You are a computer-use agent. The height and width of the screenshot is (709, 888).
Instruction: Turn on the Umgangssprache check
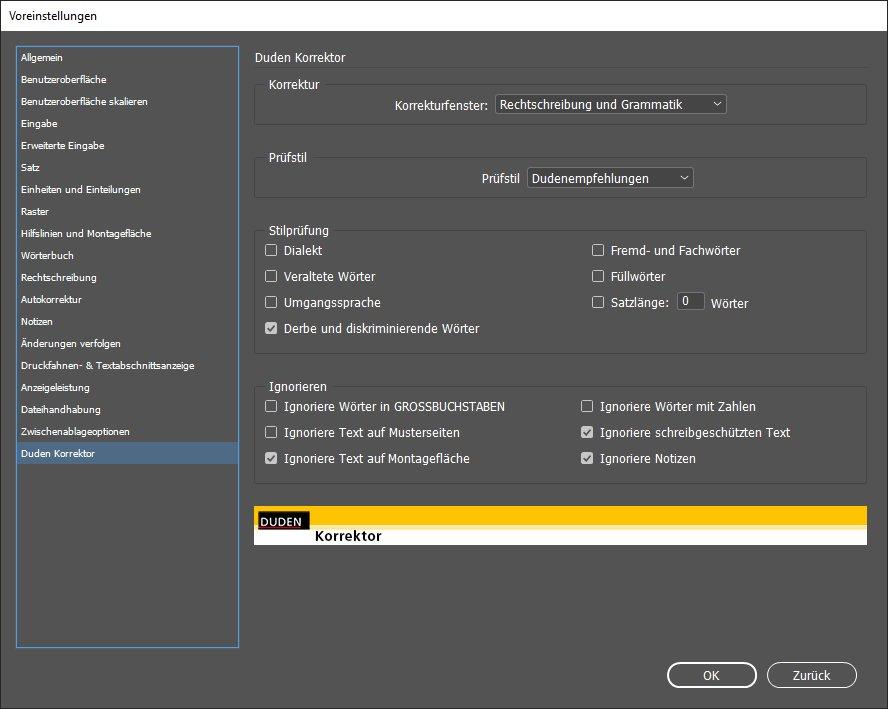point(271,302)
